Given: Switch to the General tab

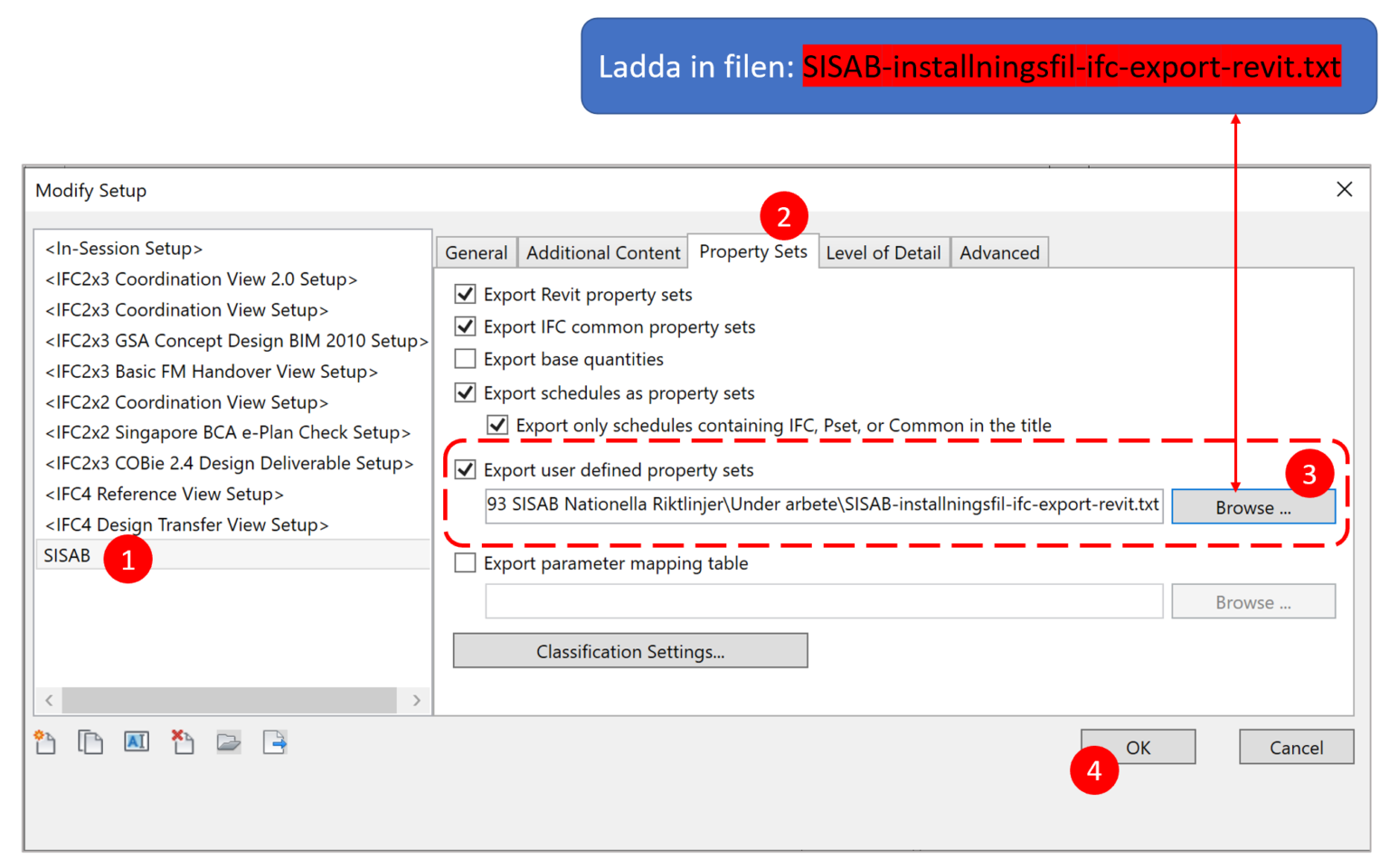Looking at the screenshot, I should tap(476, 252).
